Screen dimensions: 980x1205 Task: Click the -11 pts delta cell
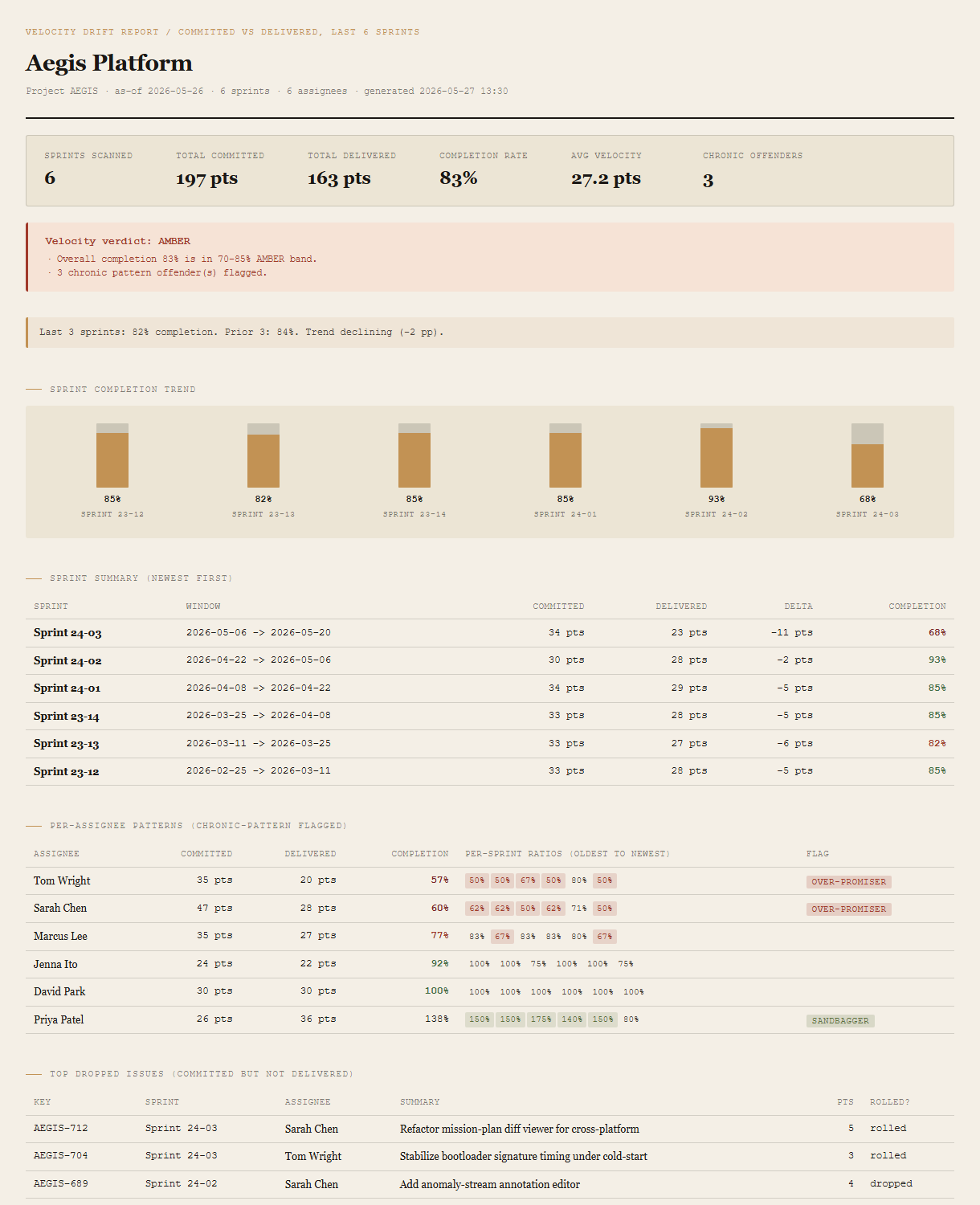click(792, 632)
